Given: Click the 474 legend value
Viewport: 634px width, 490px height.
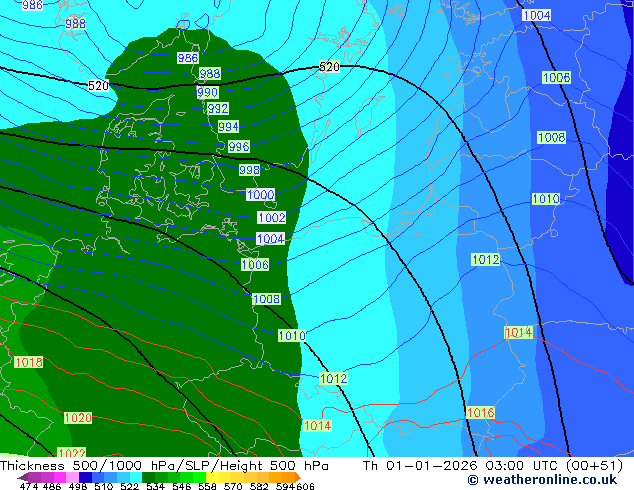Looking at the screenshot, I should click(x=29, y=486).
